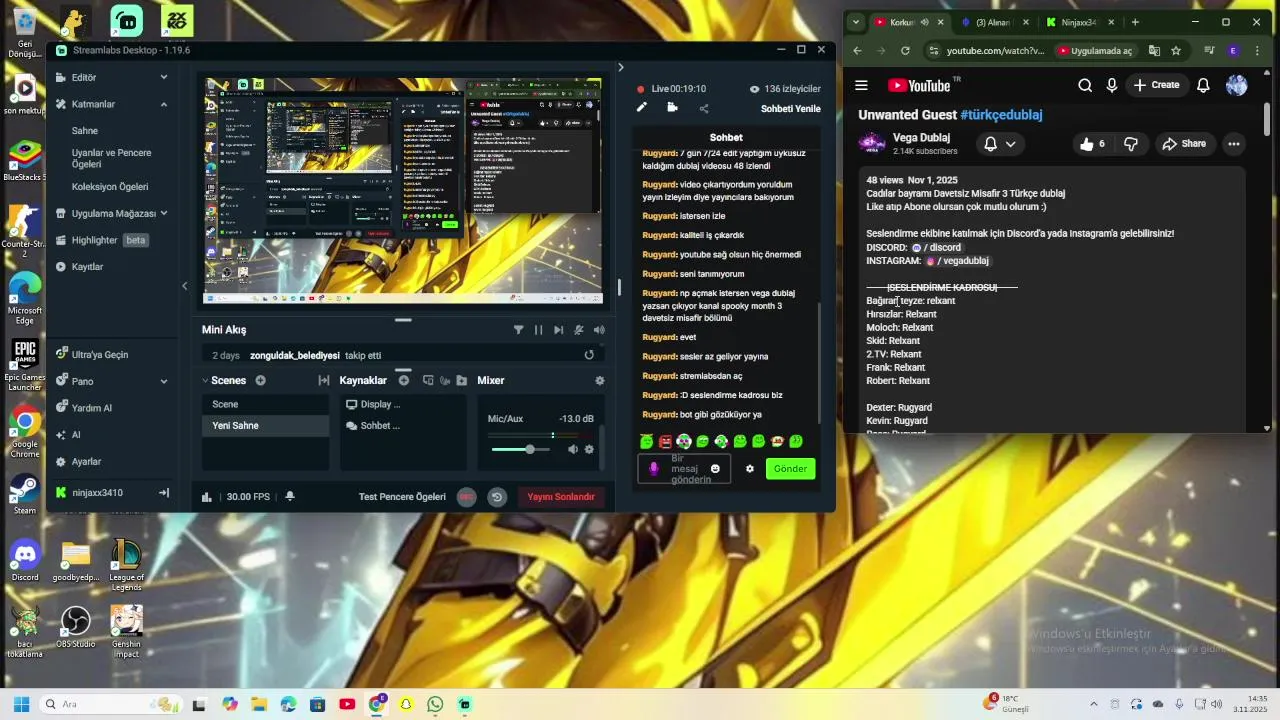This screenshot has width=1280, height=720.
Task: Switch to the Ninjaxx34 browser tab
Action: pos(1078,22)
